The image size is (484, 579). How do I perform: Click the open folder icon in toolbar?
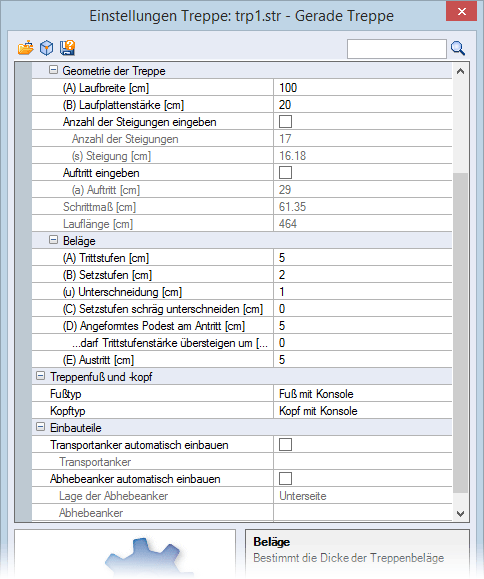click(25, 48)
